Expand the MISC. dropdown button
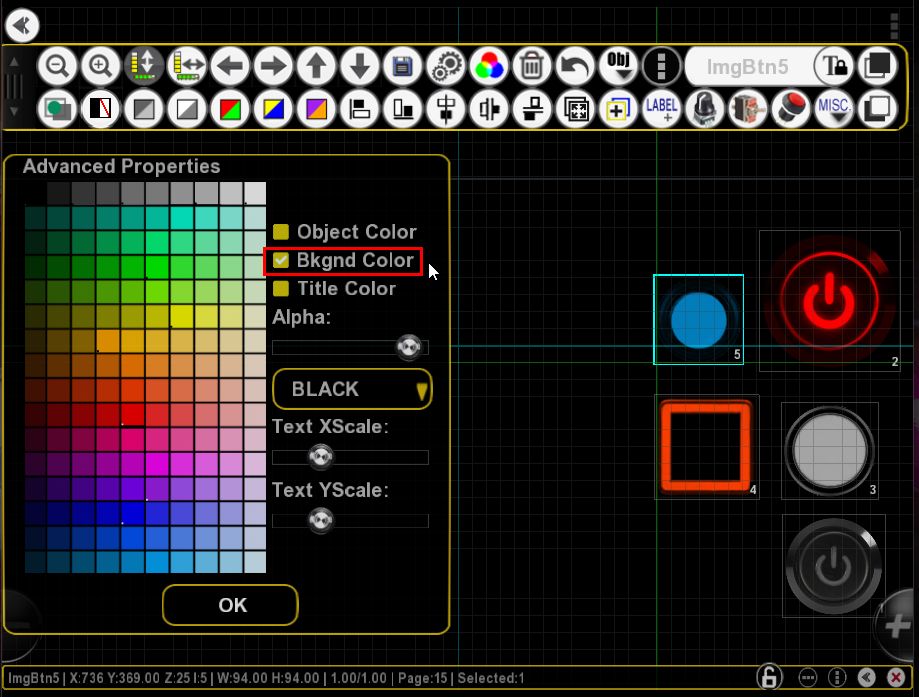Viewport: 919px width, 697px height. tap(834, 108)
